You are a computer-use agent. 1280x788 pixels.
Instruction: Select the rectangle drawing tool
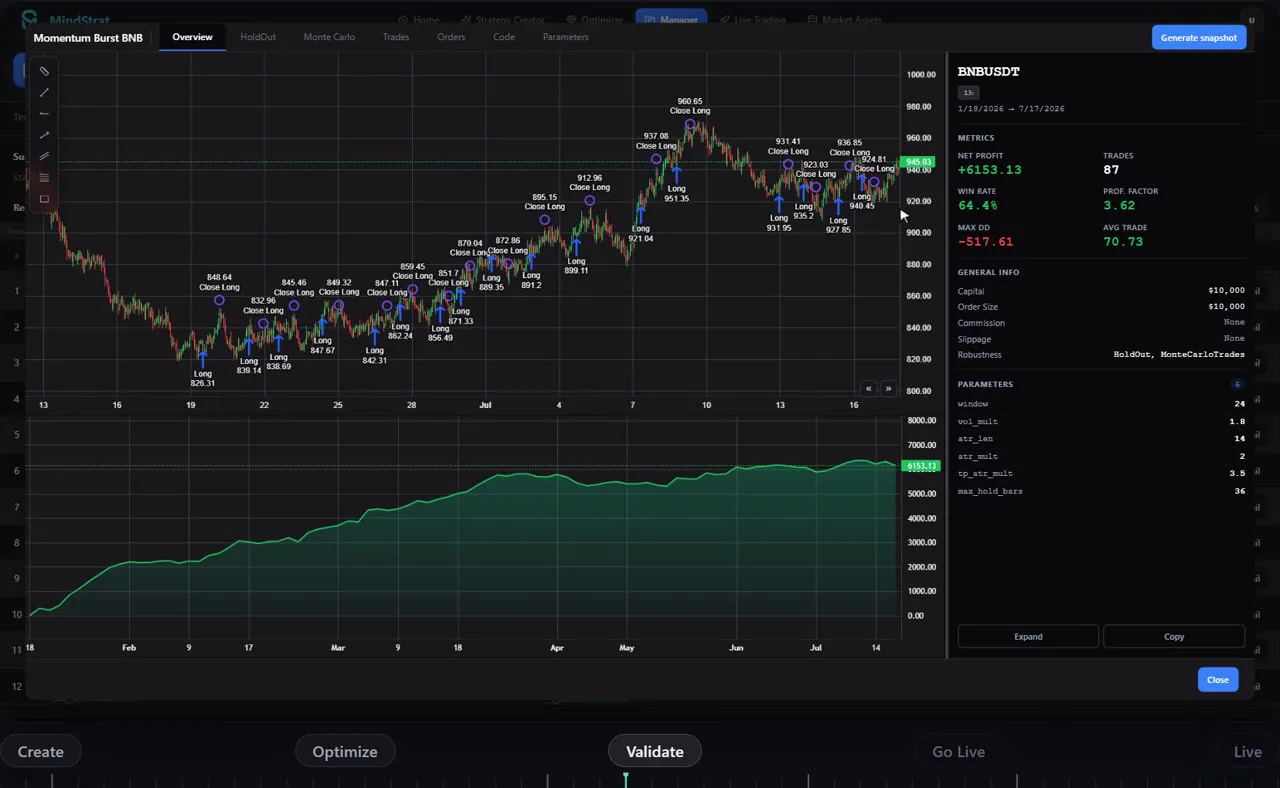pyautogui.click(x=44, y=199)
